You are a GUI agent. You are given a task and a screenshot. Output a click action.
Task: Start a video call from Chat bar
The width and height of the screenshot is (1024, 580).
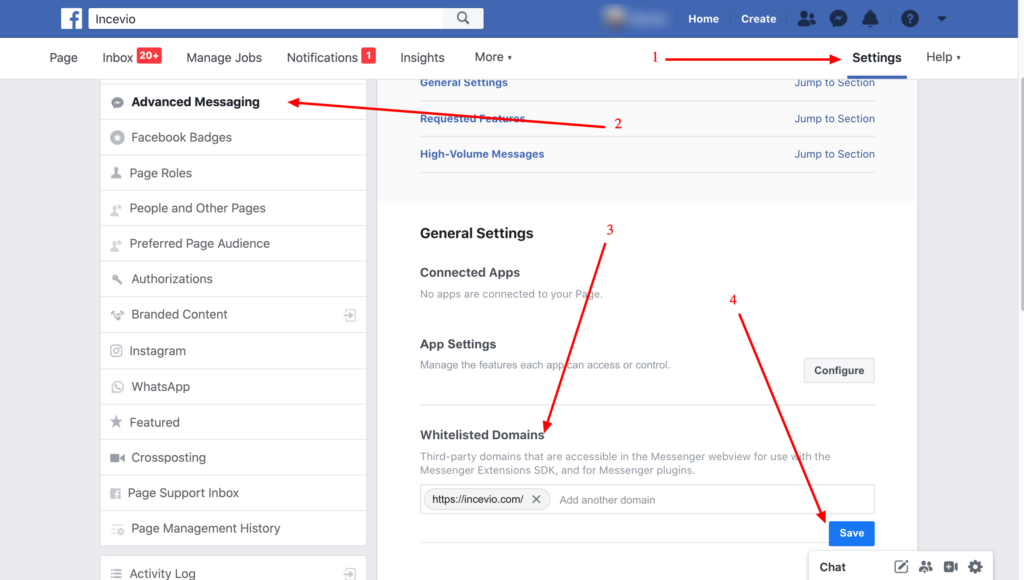[x=950, y=567]
